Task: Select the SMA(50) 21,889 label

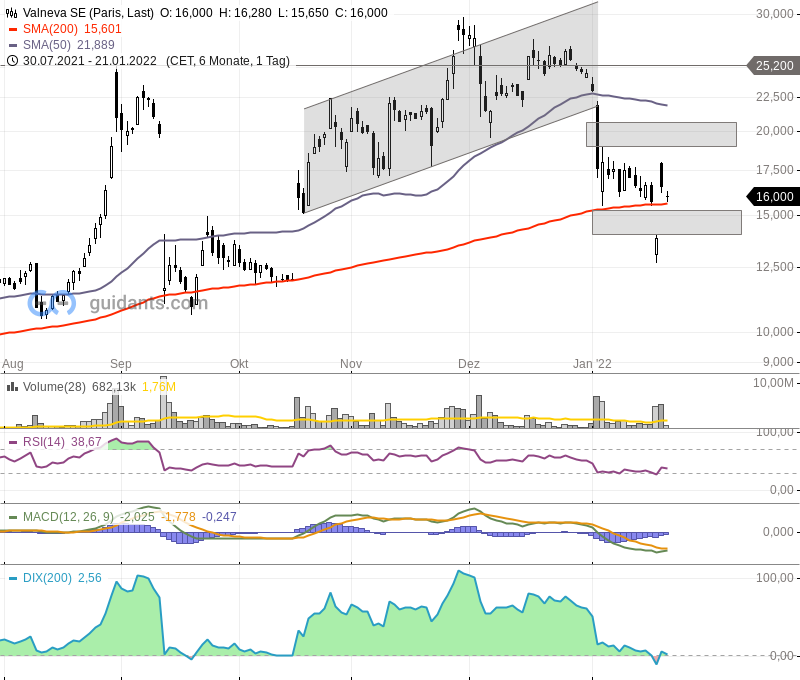Action: click(68, 45)
